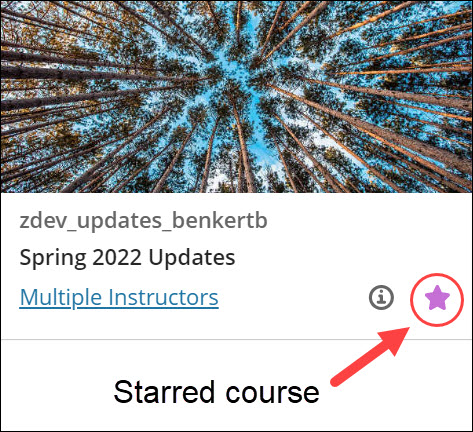Open course info via the circled i icon
Viewport: 473px width, 432px height.
click(381, 297)
